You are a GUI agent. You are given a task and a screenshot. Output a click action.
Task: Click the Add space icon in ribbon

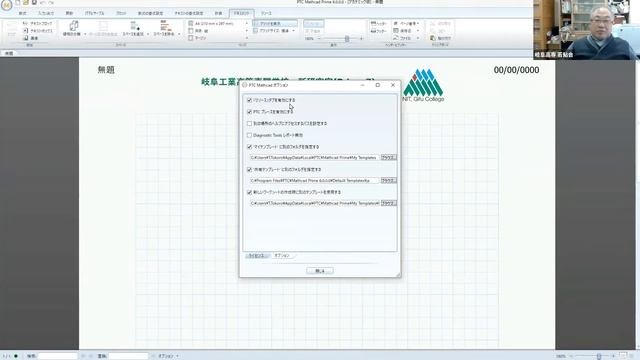tap(135, 26)
